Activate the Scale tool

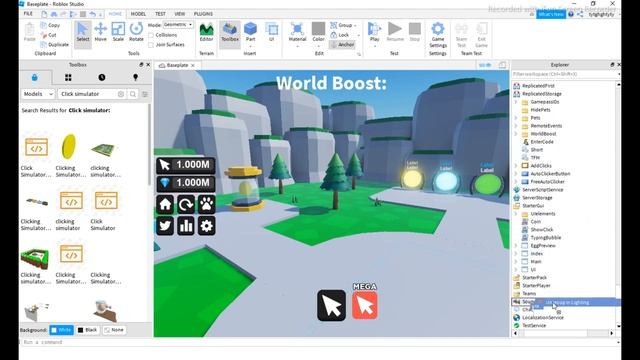[x=118, y=32]
